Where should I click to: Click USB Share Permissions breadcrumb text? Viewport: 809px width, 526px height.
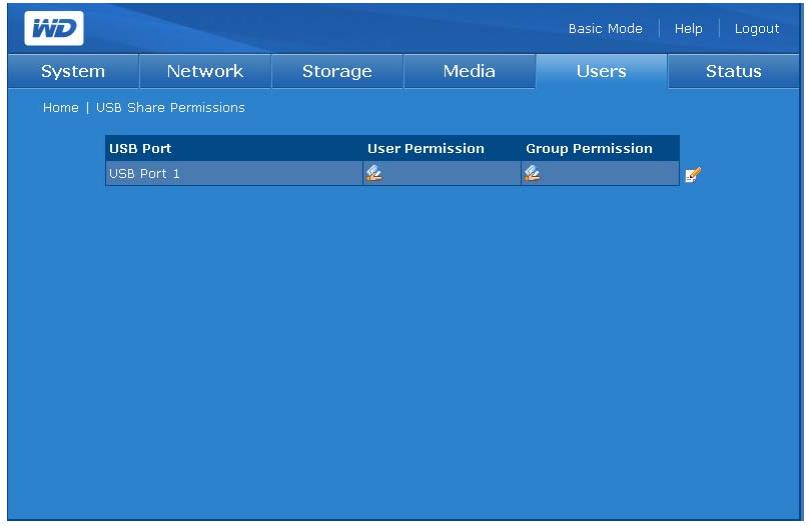coord(170,107)
